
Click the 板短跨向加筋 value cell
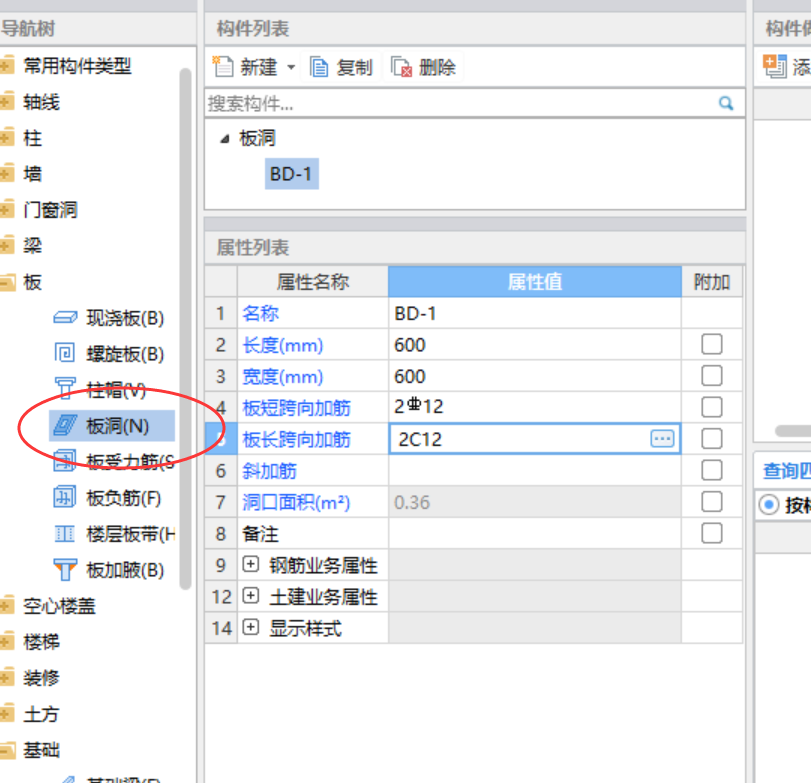click(x=534, y=407)
